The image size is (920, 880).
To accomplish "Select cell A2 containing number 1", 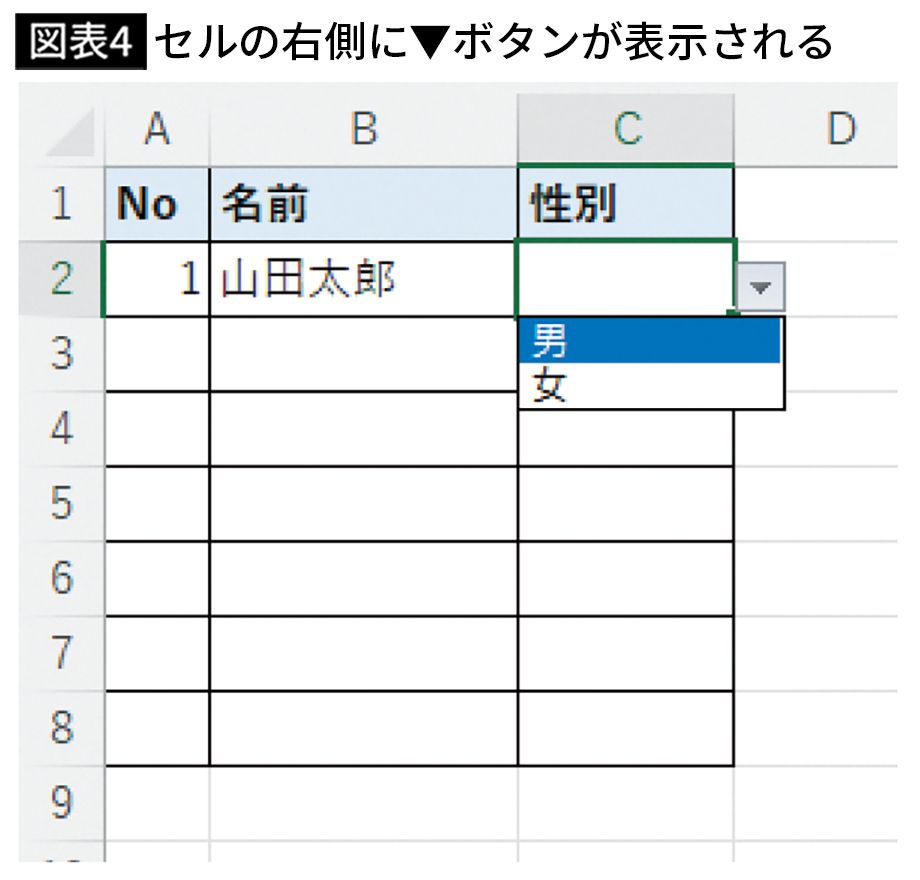I will [x=157, y=279].
